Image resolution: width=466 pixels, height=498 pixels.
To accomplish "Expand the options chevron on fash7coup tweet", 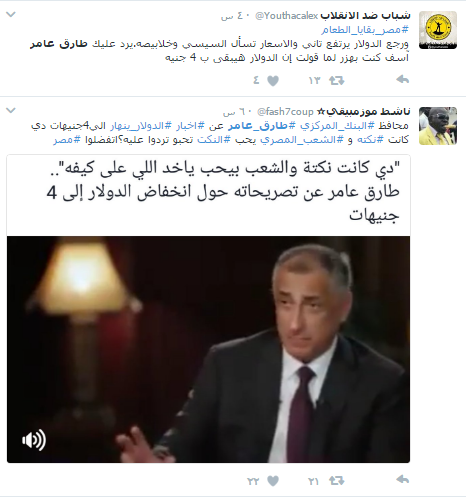I will click(11, 110).
